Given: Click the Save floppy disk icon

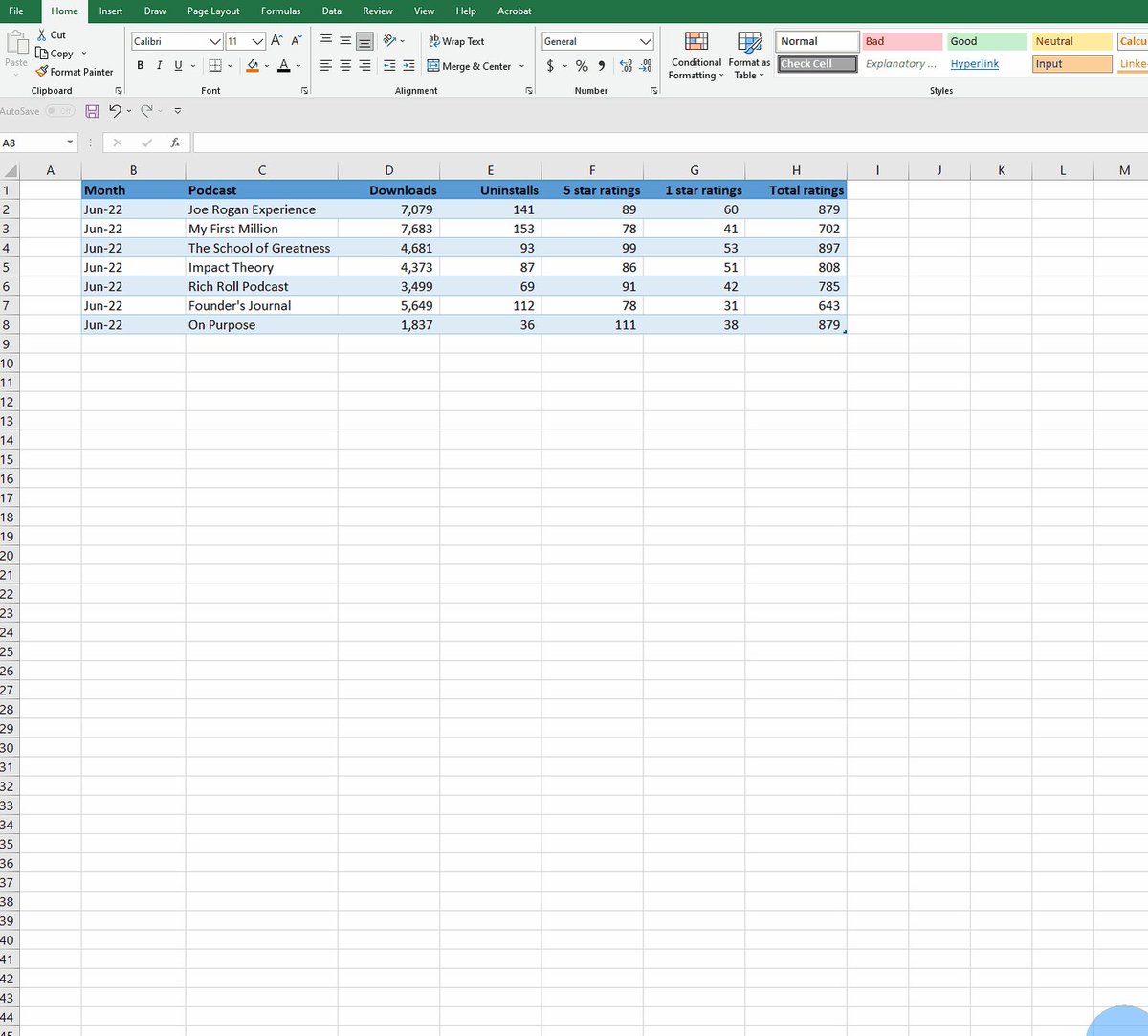Looking at the screenshot, I should tap(92, 111).
